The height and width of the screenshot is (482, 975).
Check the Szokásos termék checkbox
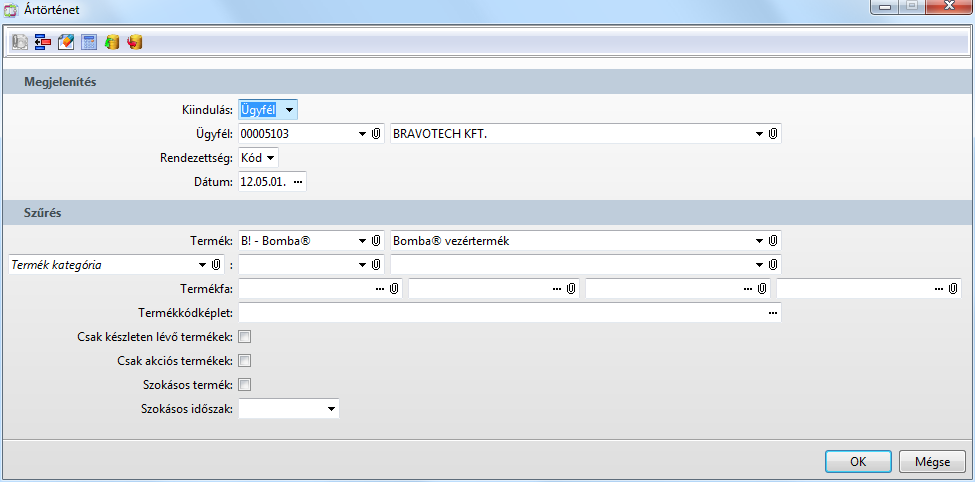click(245, 384)
